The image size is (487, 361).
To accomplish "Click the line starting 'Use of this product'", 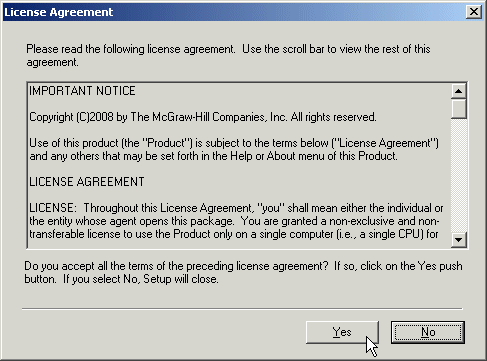I will [234, 143].
